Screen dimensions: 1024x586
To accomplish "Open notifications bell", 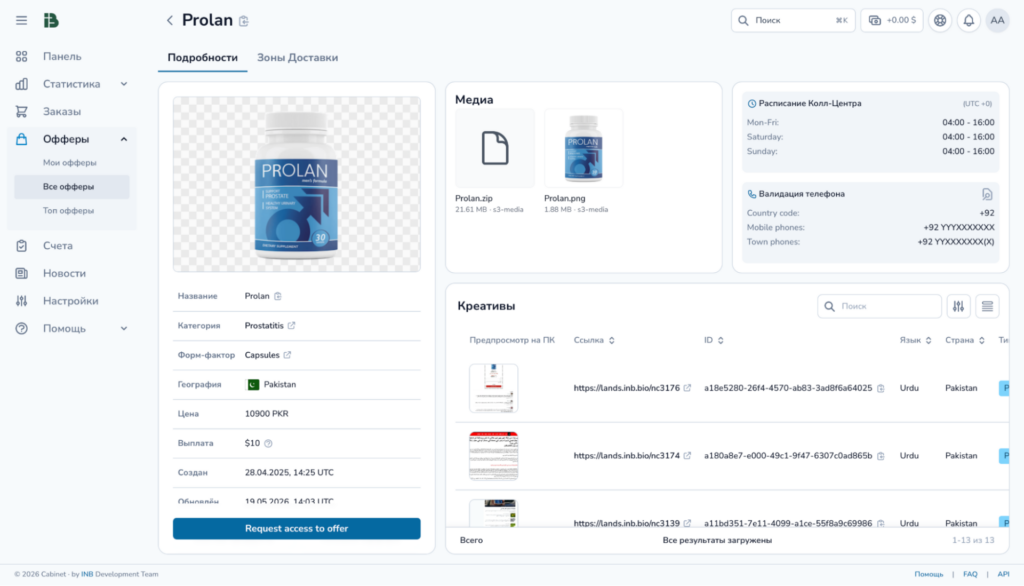I will (968, 20).
